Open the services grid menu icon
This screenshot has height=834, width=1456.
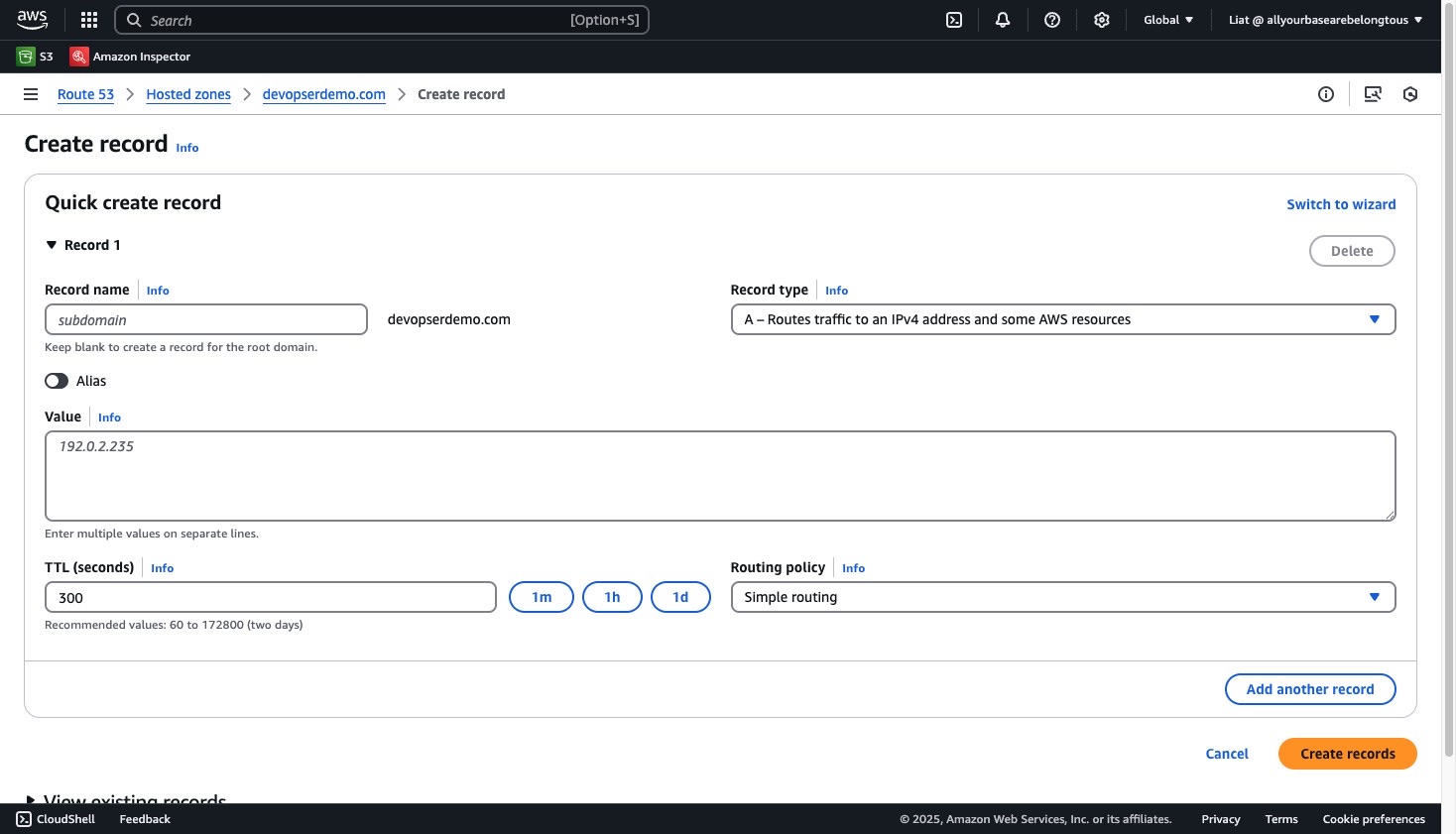(x=89, y=20)
